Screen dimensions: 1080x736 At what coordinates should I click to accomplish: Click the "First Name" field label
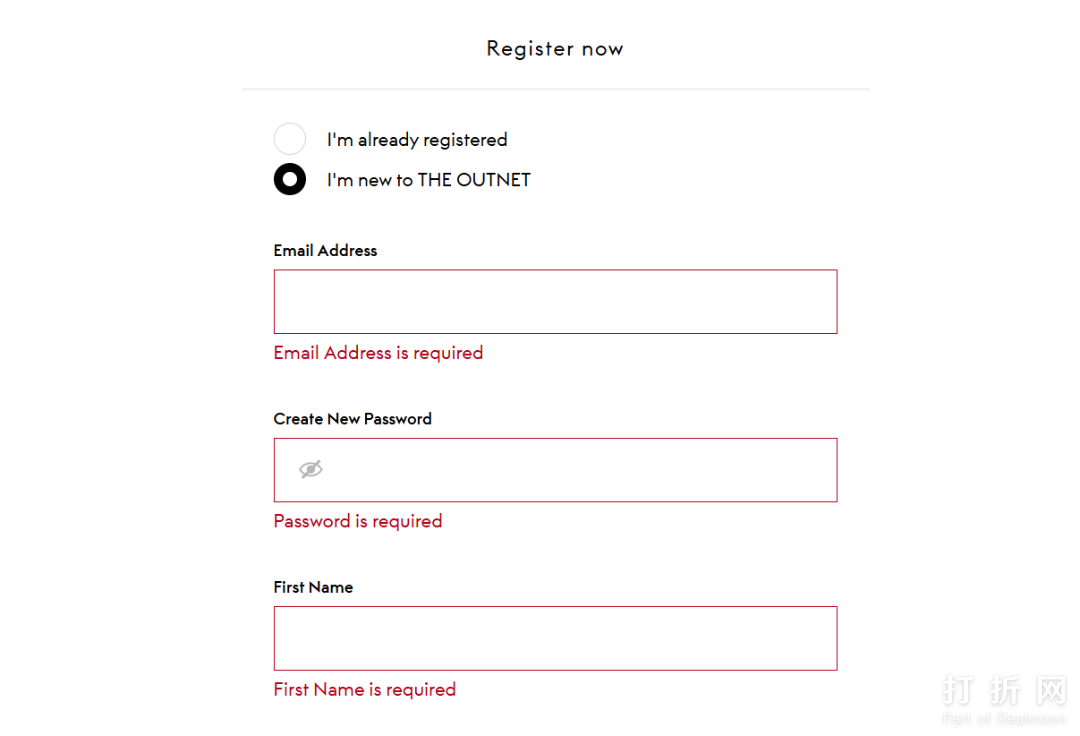(313, 587)
